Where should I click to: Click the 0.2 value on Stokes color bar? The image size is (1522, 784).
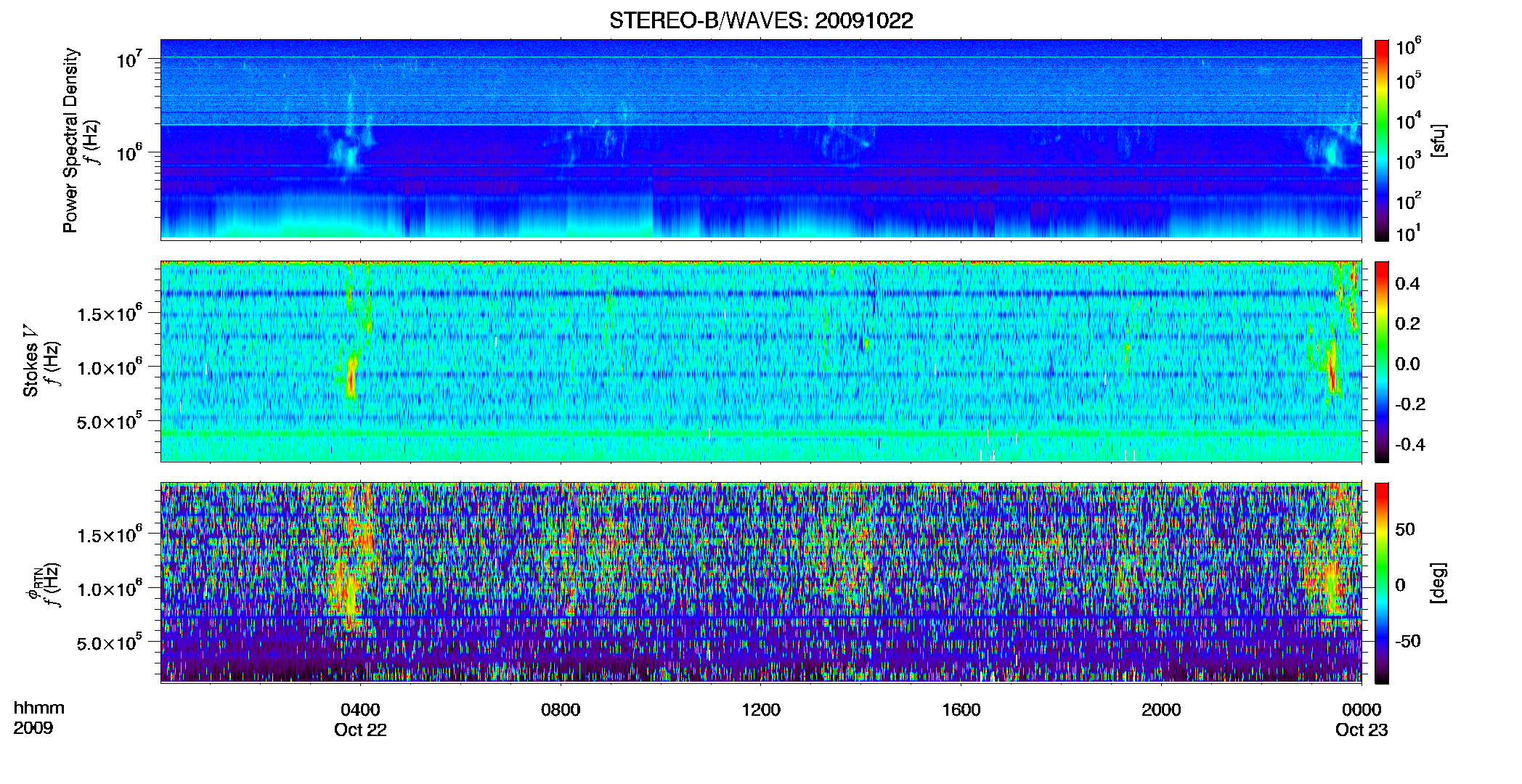pos(1407,324)
